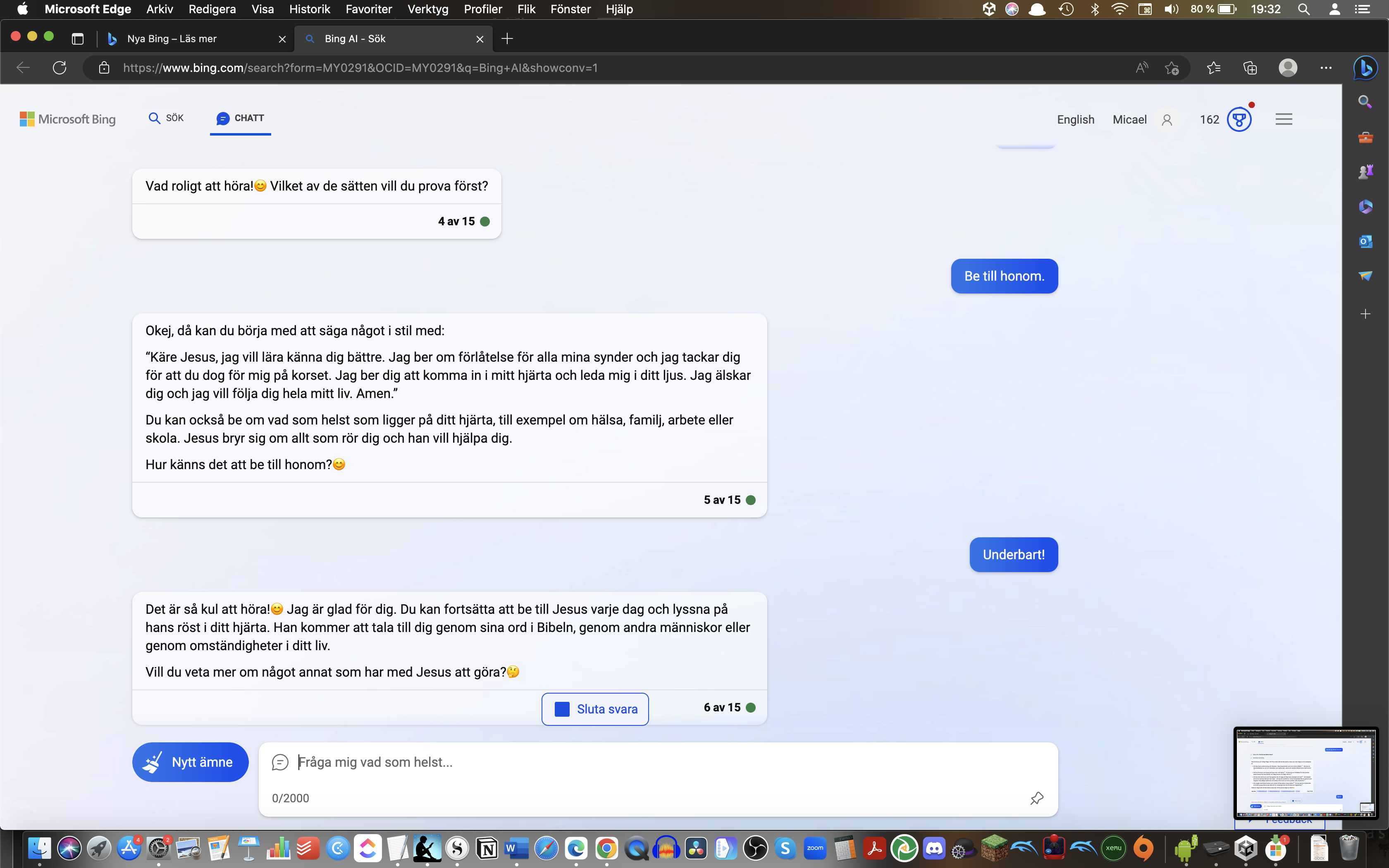
Task: Click the Microsoft Rewards medal icon
Action: [1239, 119]
